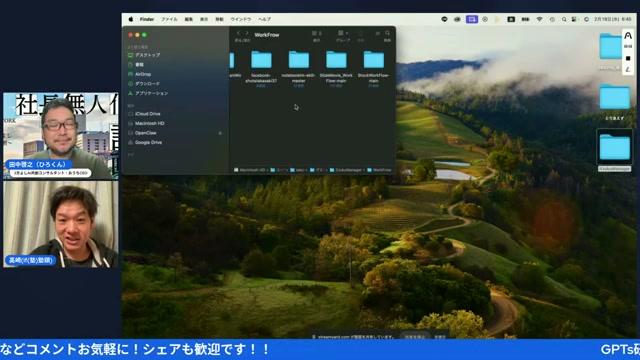The image size is (640, 360).
Task: Open the グループ grouping dropdown
Action: pyautogui.click(x=342, y=33)
